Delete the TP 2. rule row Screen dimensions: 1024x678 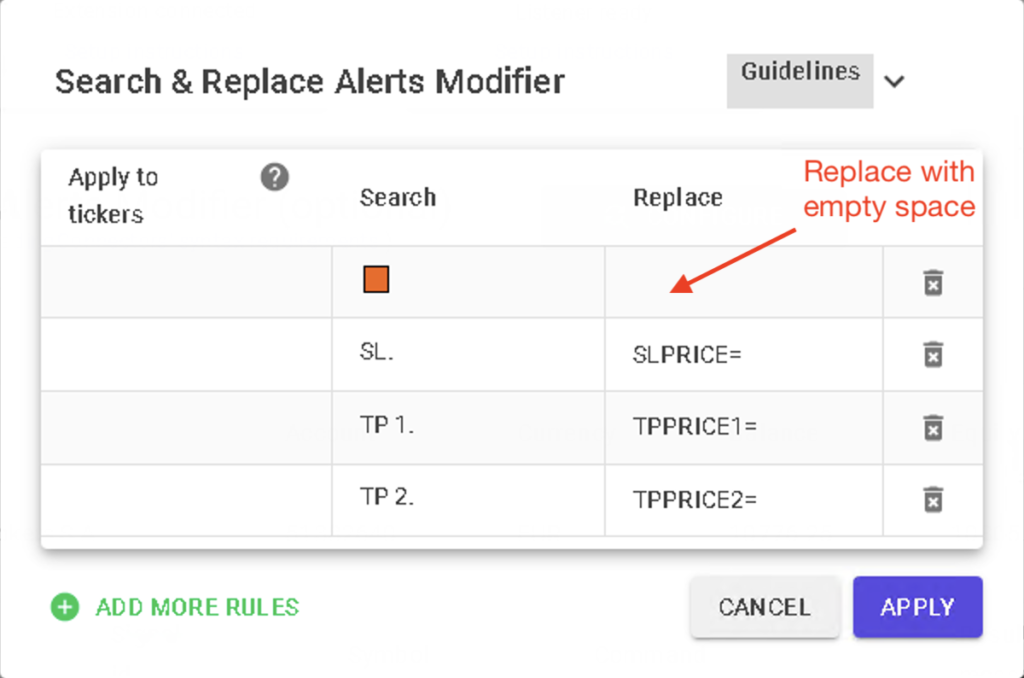[x=932, y=499]
